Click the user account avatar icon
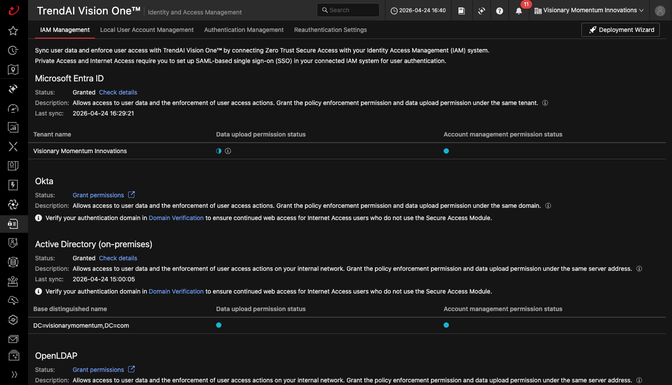The height and width of the screenshot is (385, 672). 660,11
